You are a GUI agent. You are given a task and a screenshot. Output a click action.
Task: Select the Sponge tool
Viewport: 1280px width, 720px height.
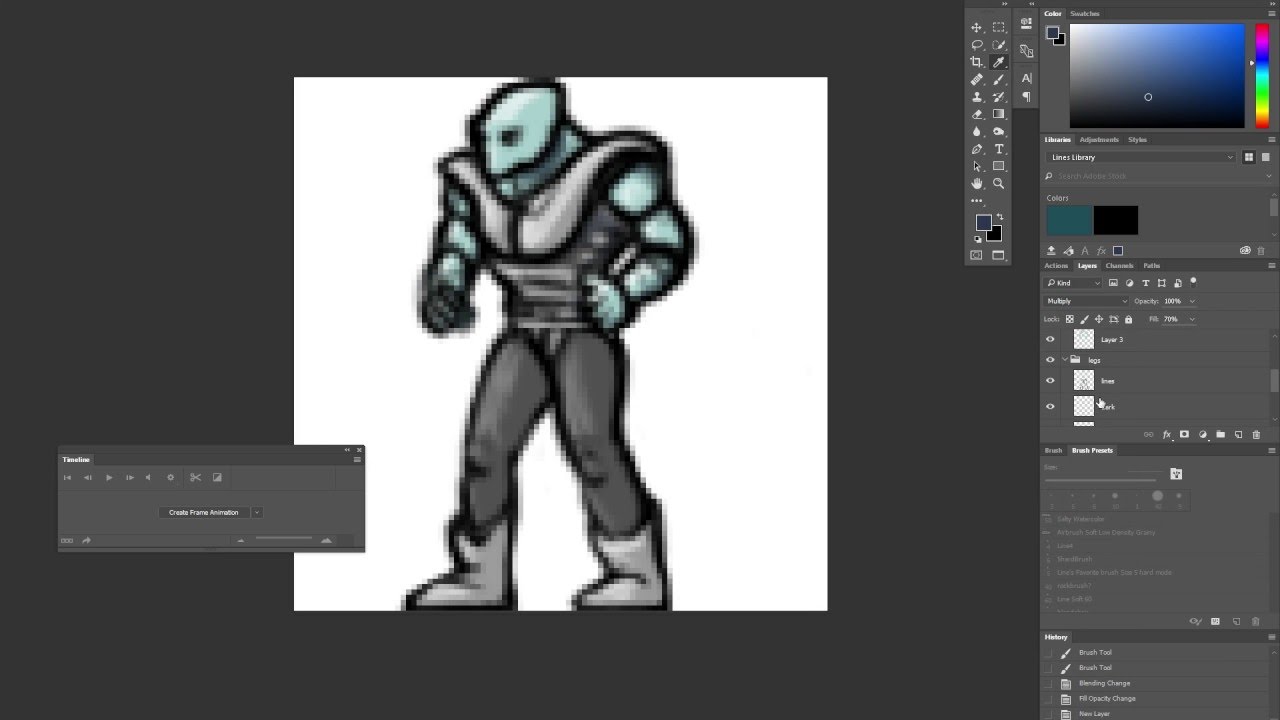(x=998, y=131)
